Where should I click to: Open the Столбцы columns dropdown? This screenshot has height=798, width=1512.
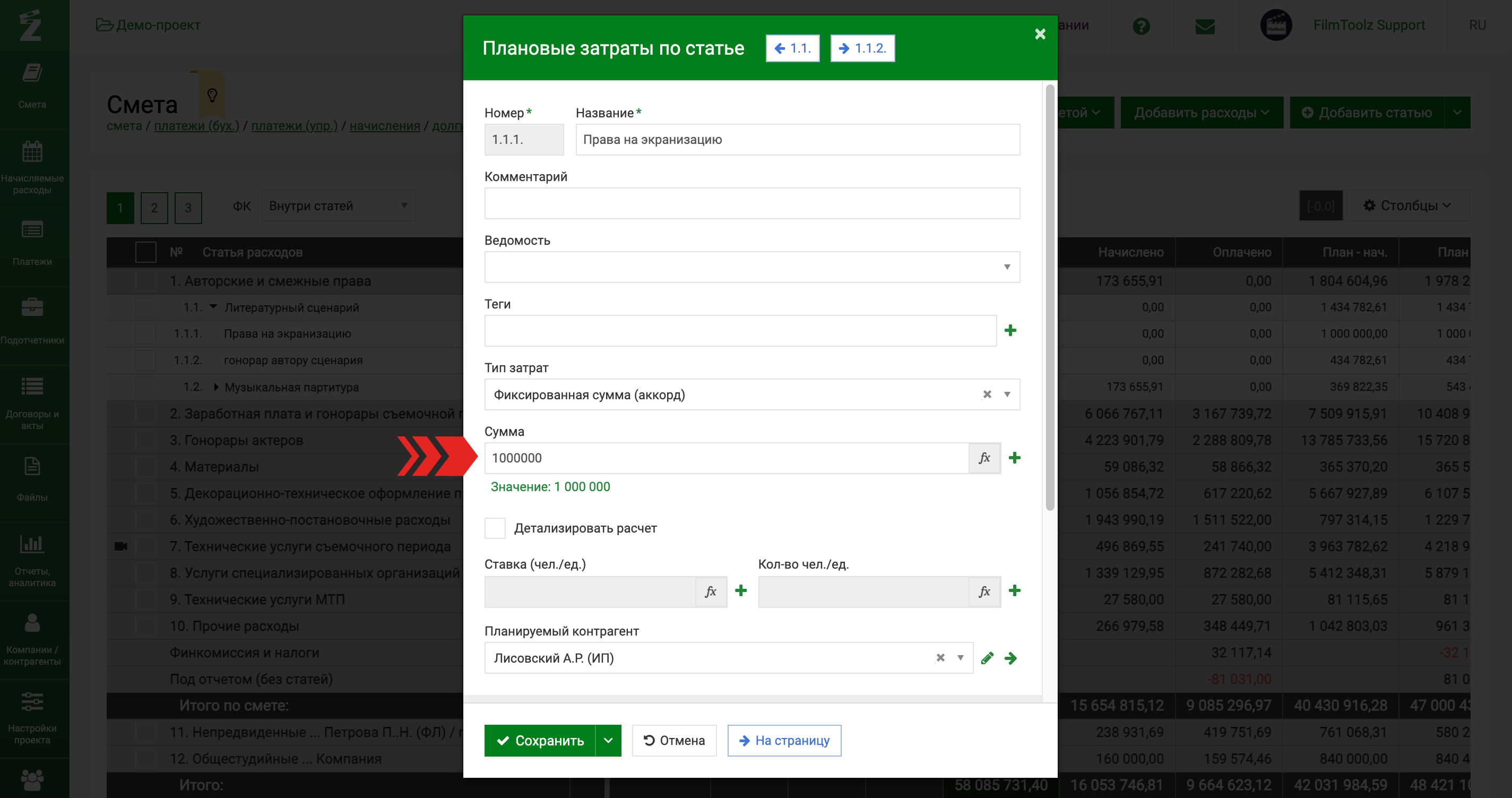(1407, 205)
